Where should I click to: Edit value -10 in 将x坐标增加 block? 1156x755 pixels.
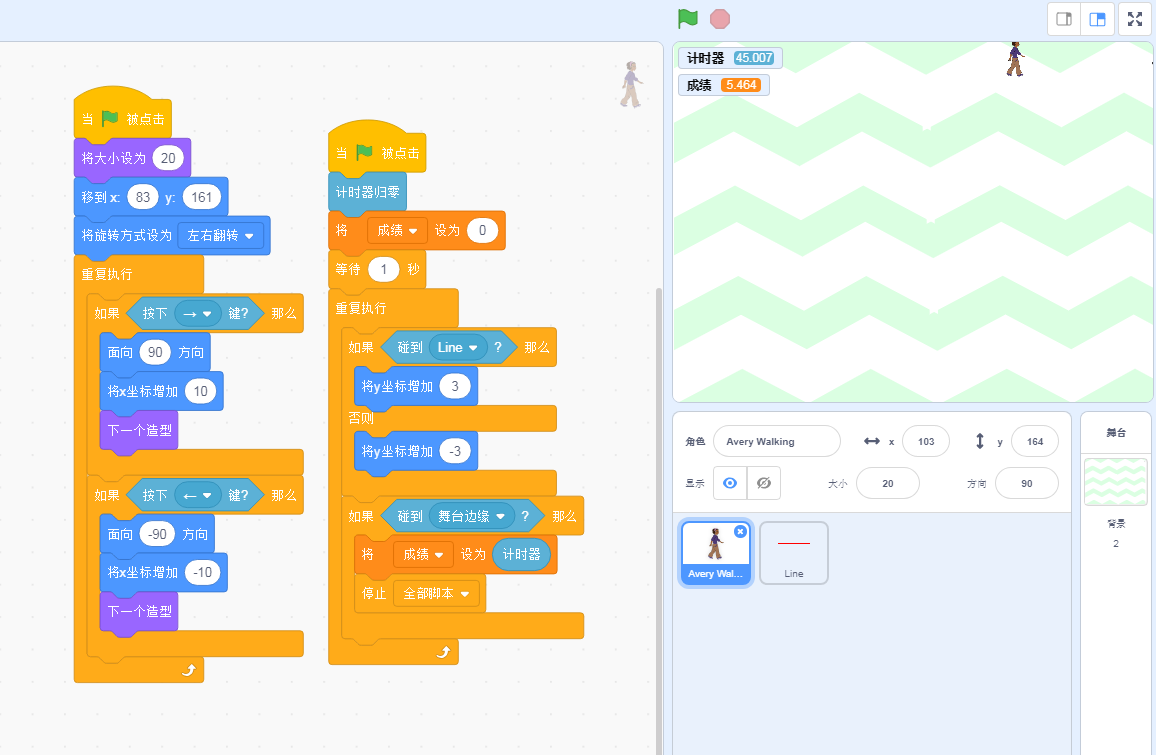203,572
